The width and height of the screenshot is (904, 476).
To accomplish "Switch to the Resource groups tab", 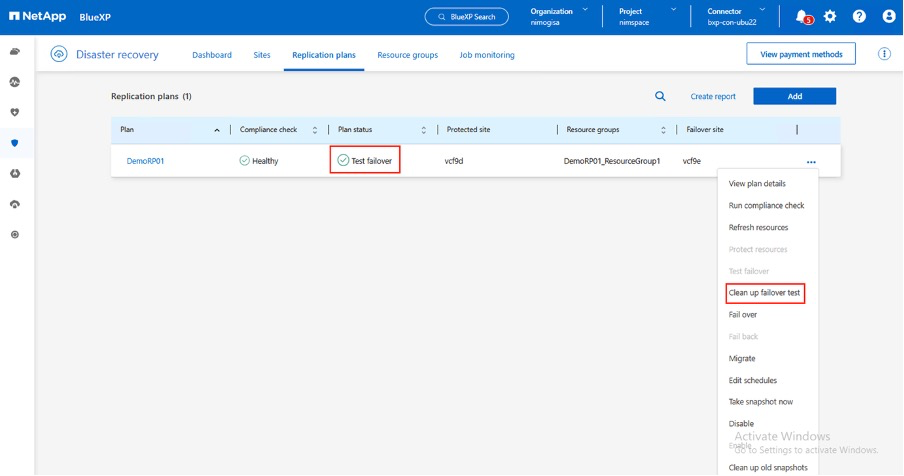I will point(407,55).
